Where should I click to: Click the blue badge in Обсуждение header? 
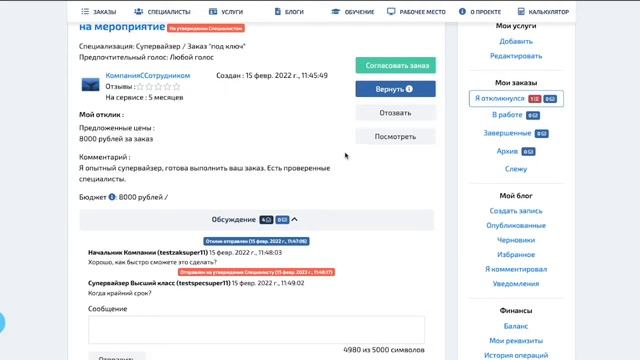point(282,220)
